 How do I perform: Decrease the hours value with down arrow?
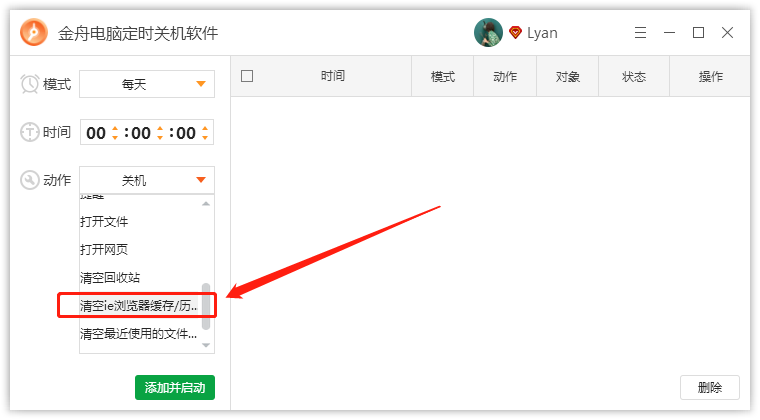tap(115, 138)
